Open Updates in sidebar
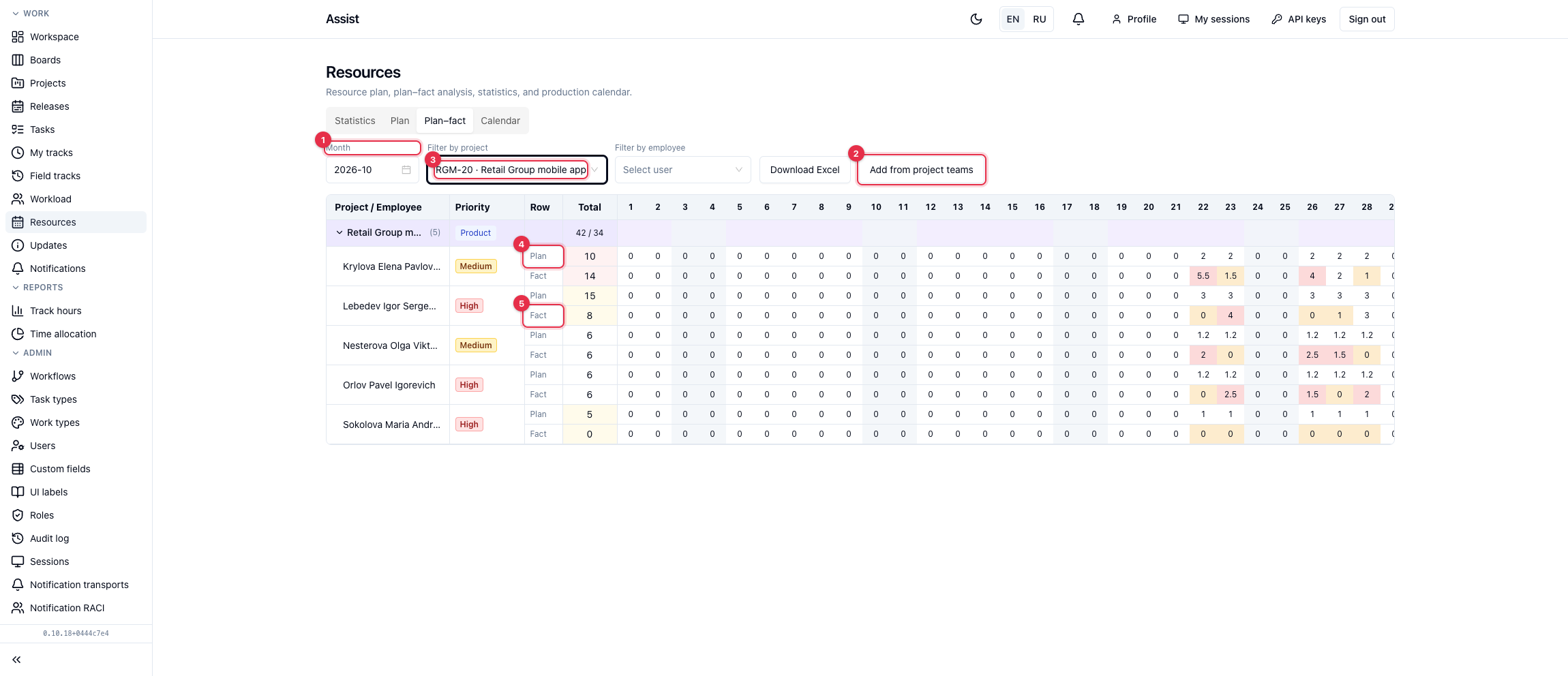 click(x=48, y=245)
